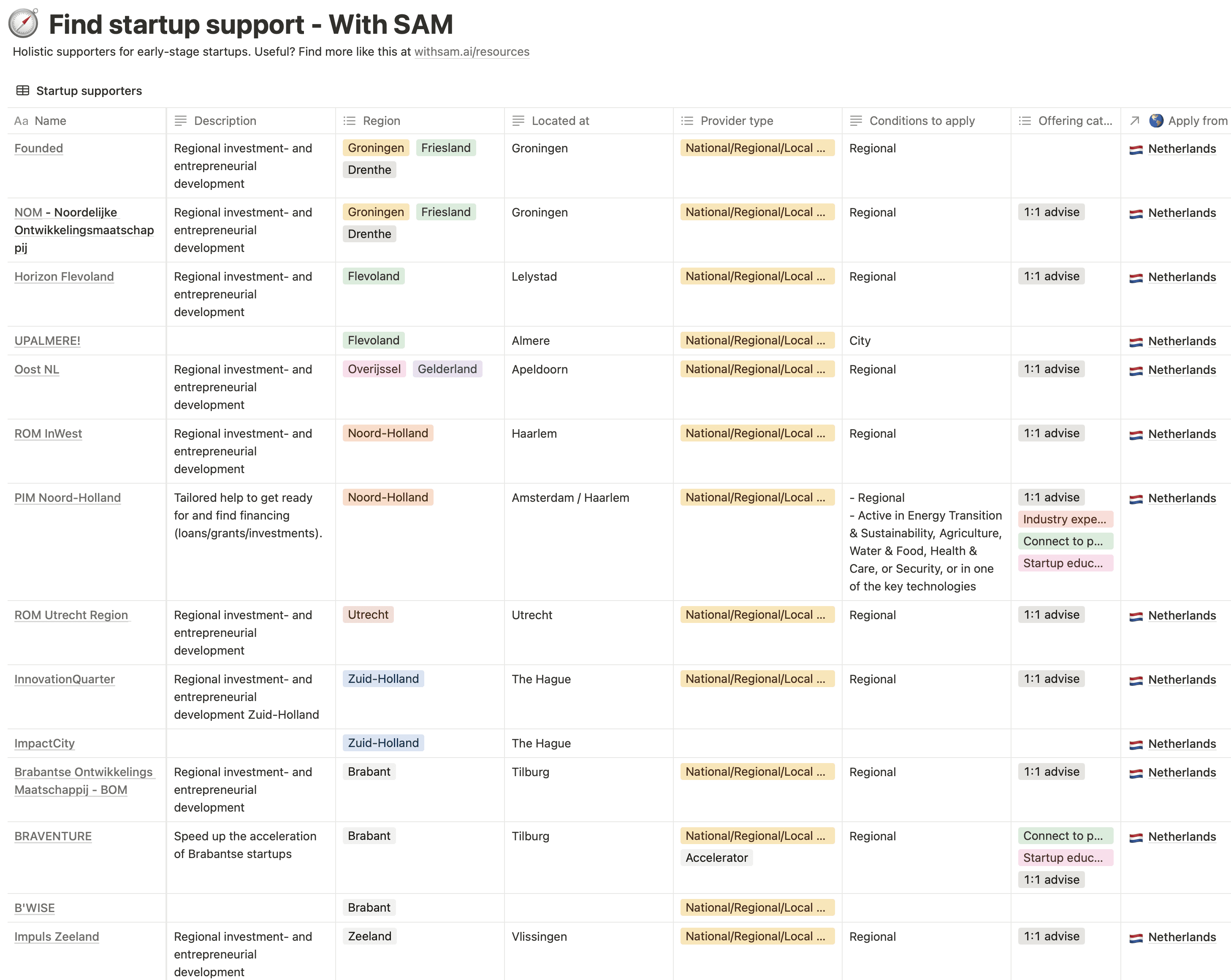Click the compass page icon
Image resolution: width=1231 pixels, height=980 pixels.
(23, 23)
